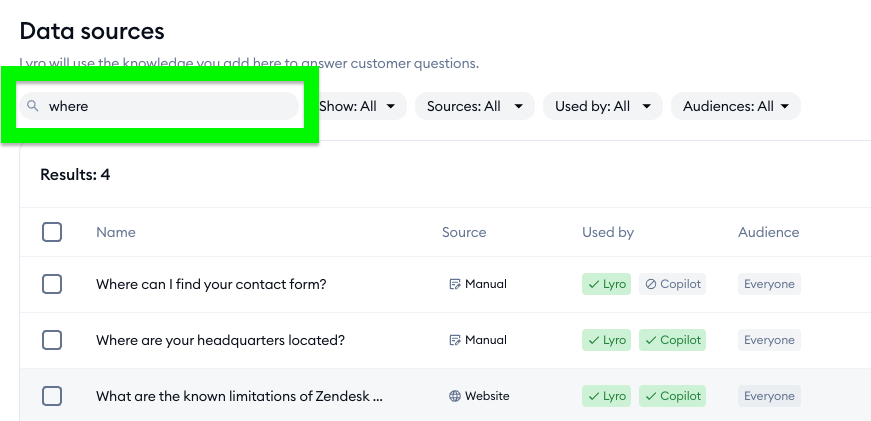Click disabled Copilot badge on contact form row
This screenshot has height=421, width=871.
[673, 284]
